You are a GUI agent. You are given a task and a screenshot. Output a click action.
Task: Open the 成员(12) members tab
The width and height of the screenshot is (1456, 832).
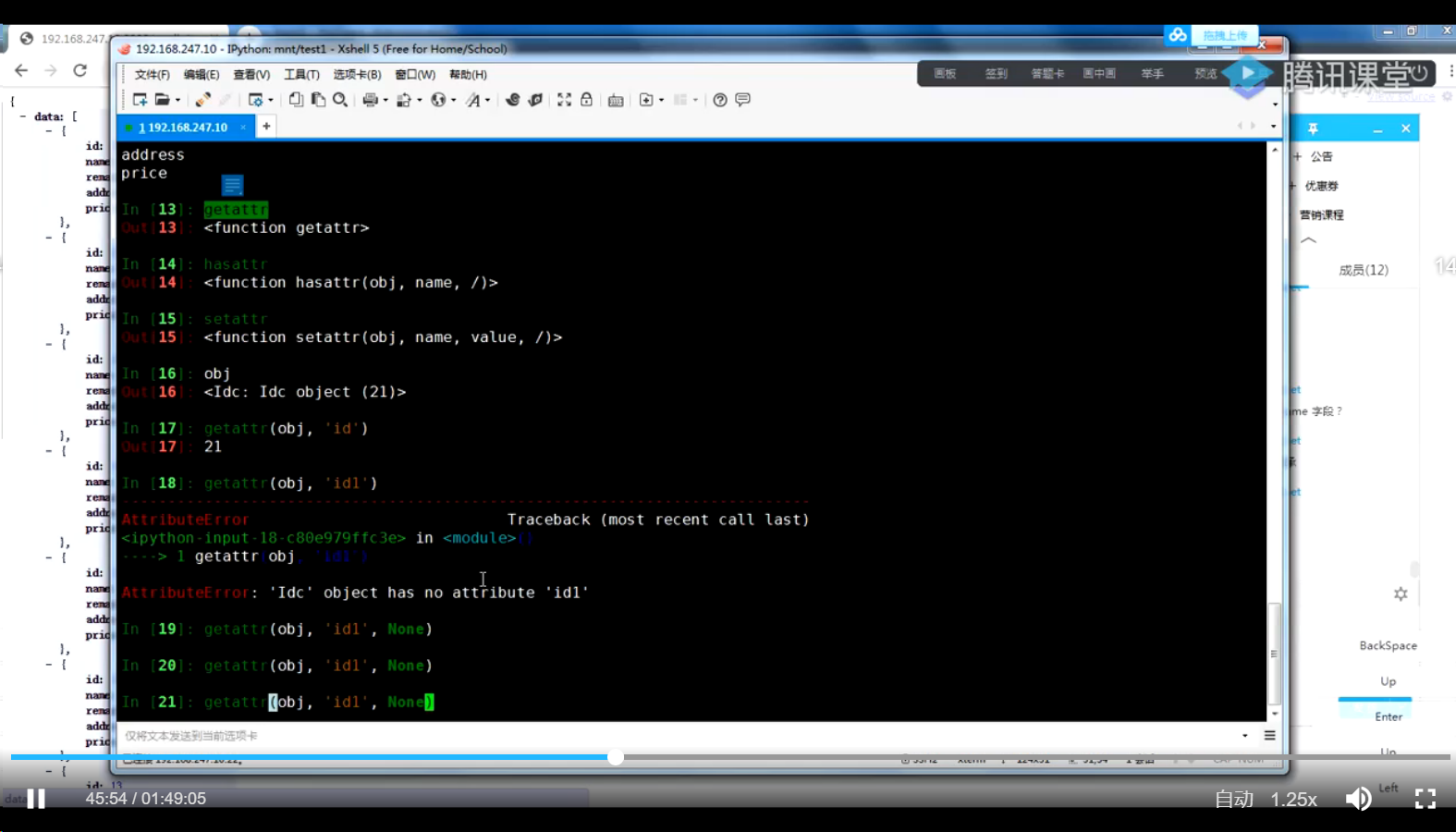click(x=1364, y=270)
